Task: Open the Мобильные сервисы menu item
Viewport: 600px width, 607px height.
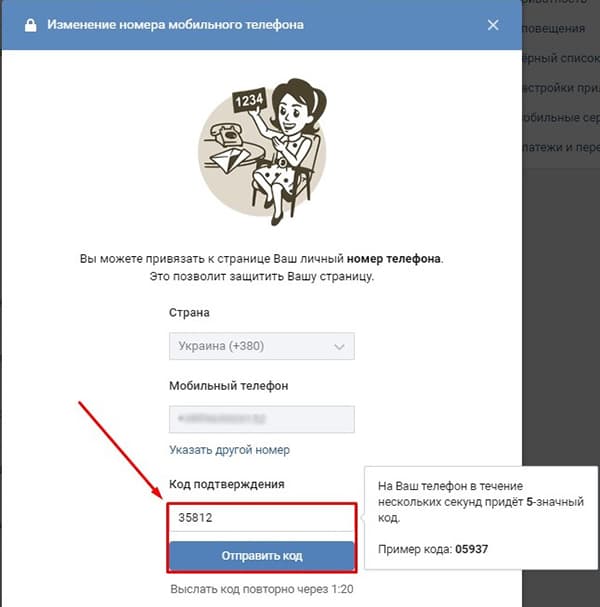Action: tap(561, 117)
